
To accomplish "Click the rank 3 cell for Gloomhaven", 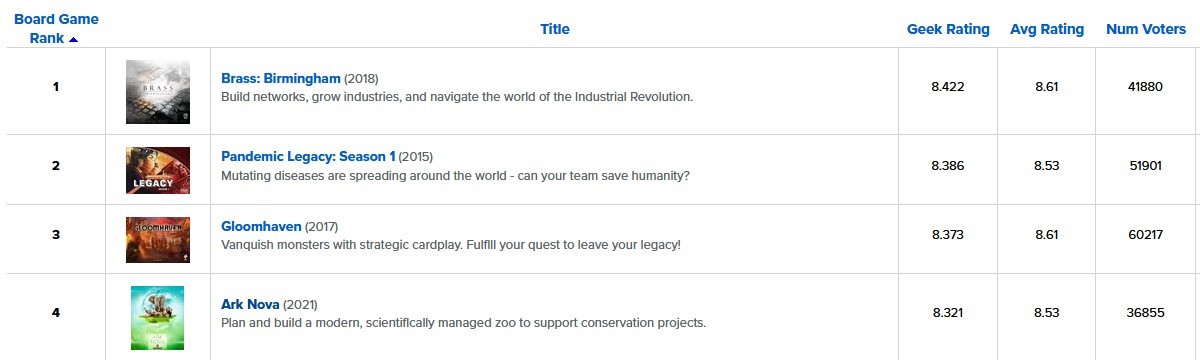I will [x=56, y=235].
